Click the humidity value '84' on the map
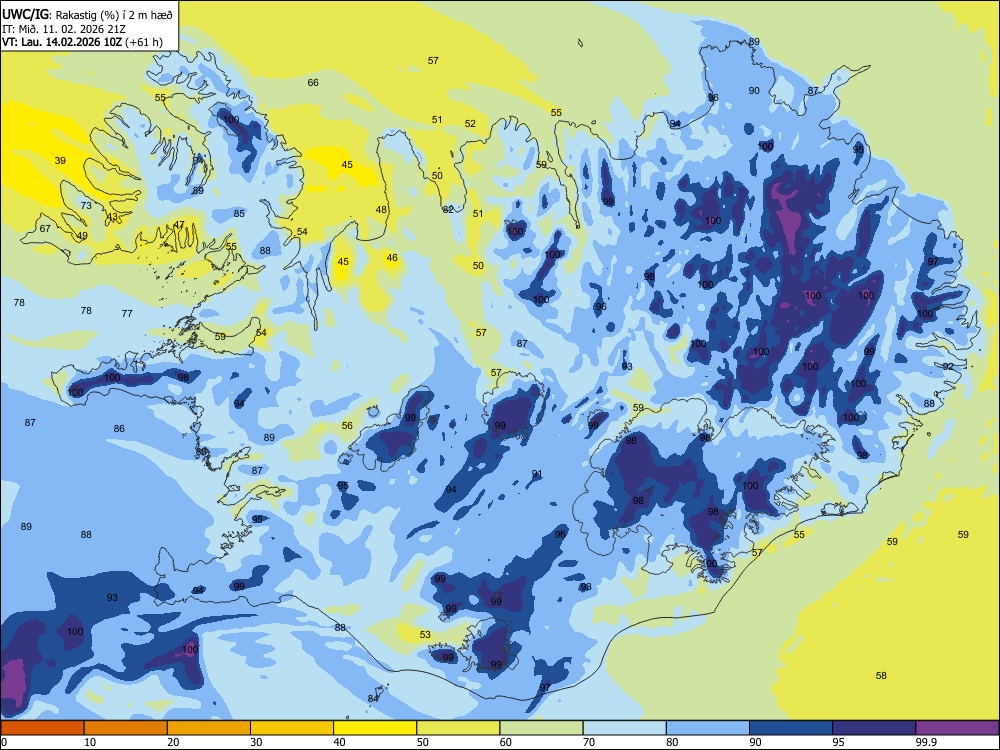The width and height of the screenshot is (1000, 750). coord(373,699)
